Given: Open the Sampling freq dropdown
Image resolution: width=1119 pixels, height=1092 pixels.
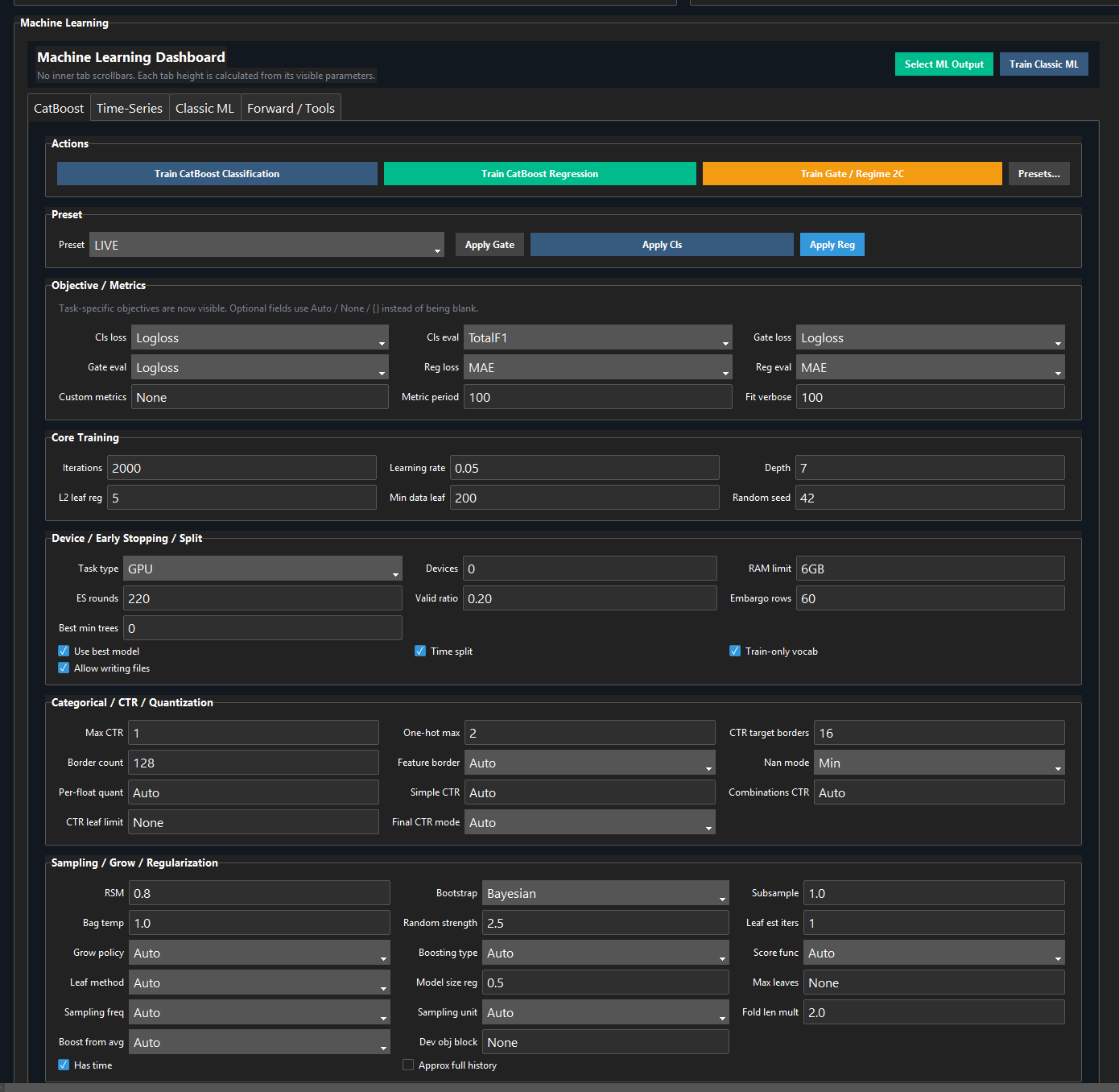Looking at the screenshot, I should [x=259, y=1012].
